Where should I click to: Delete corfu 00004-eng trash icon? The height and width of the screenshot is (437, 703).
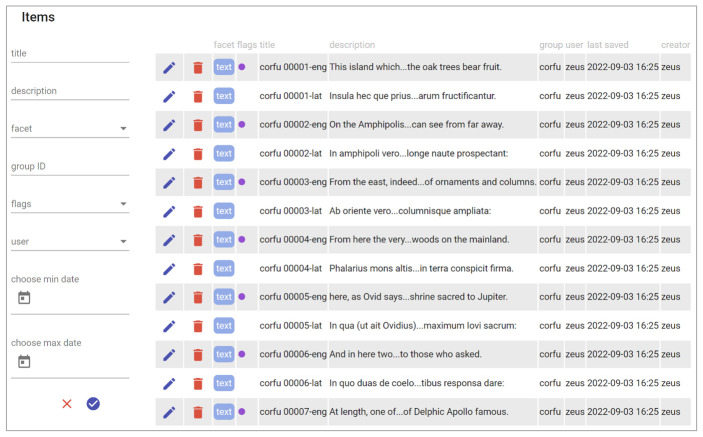[x=198, y=240]
